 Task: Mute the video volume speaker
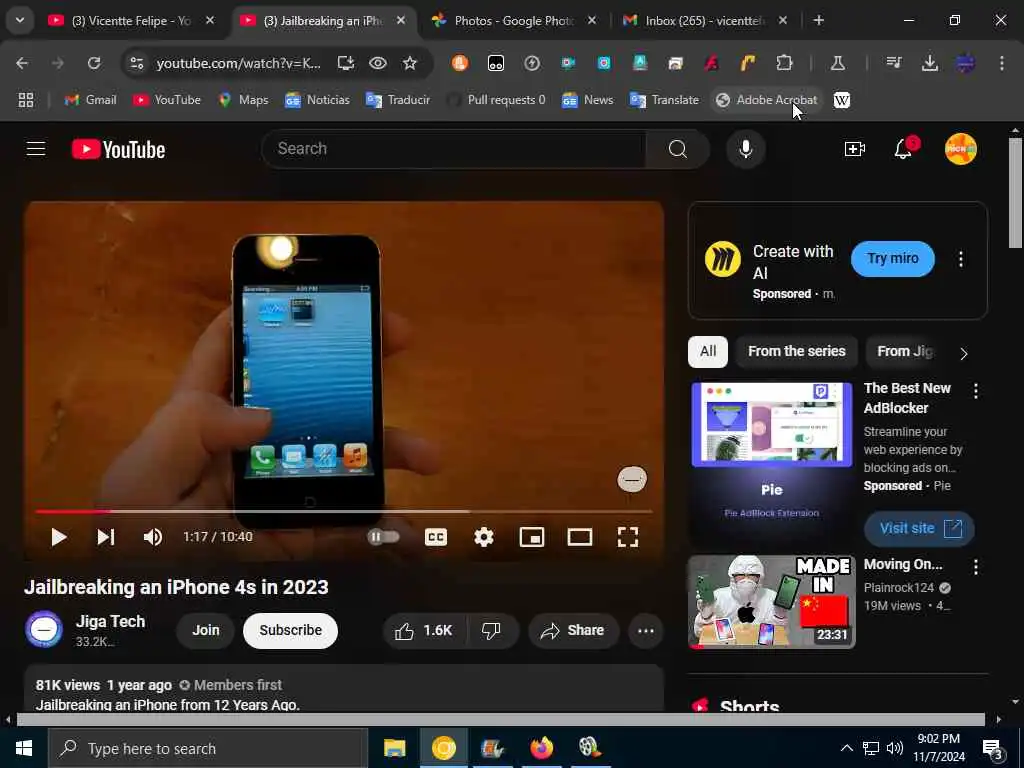153,537
